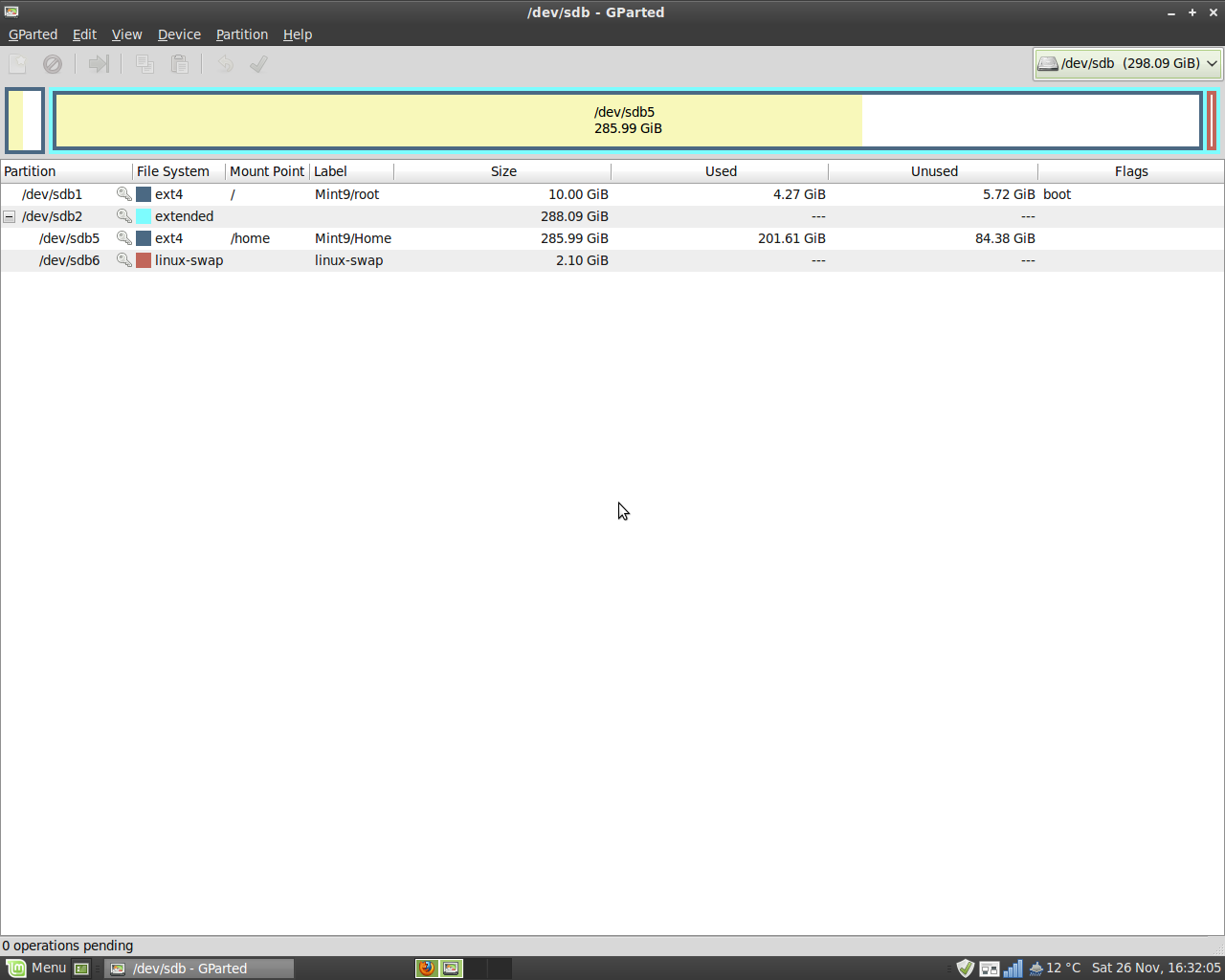
Task: Sort by Partition column header
Action: pos(66,171)
